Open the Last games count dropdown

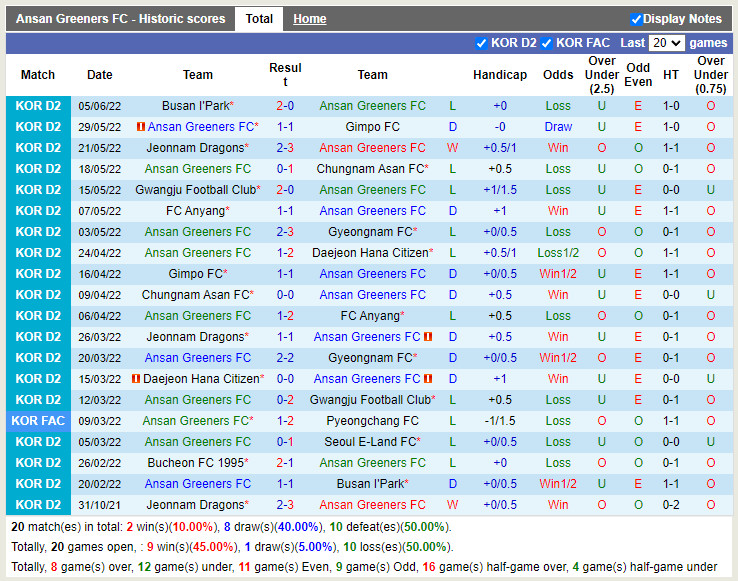coord(665,43)
